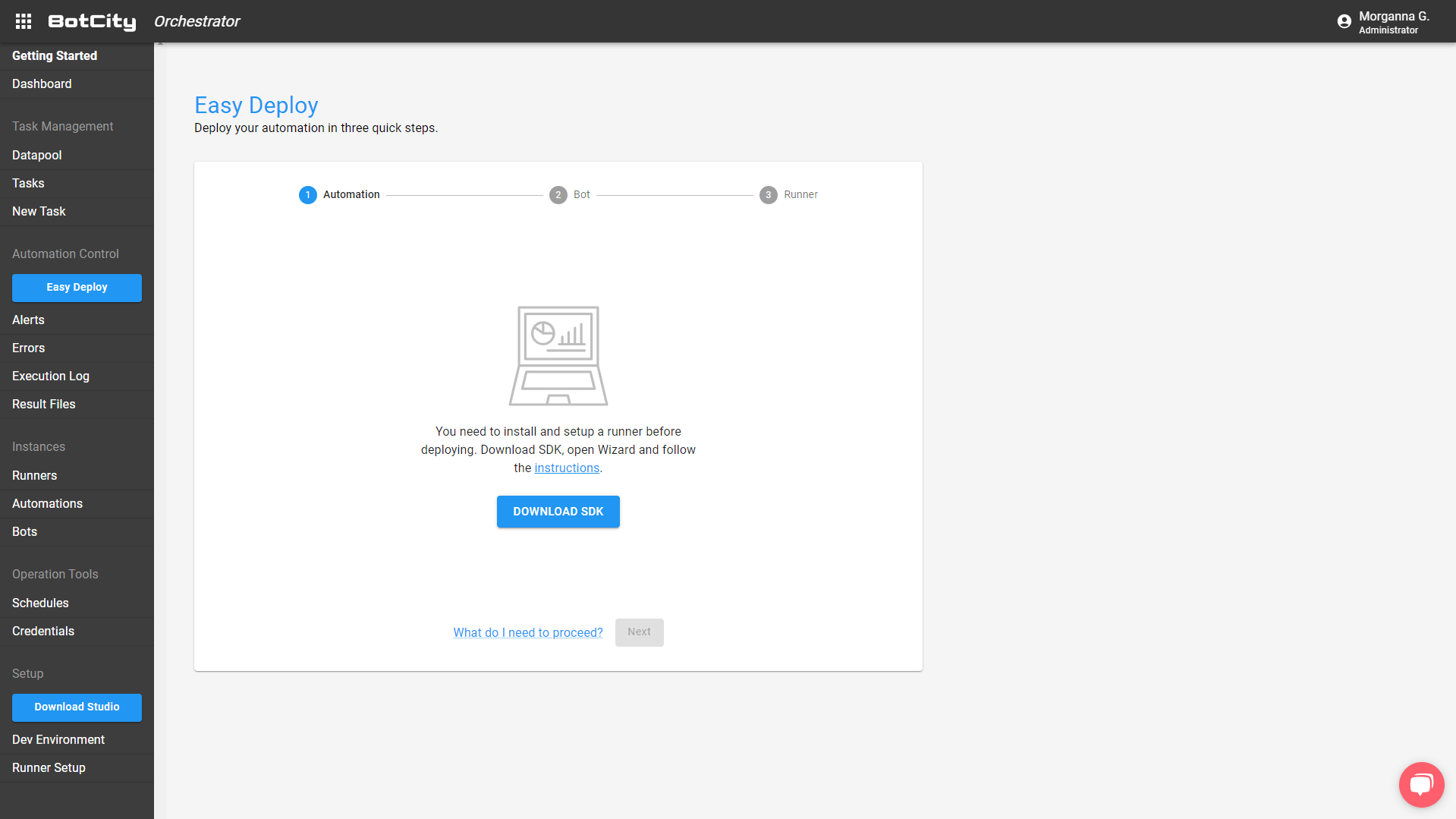Image resolution: width=1456 pixels, height=819 pixels.
Task: Open the instructions link
Action: 566,468
